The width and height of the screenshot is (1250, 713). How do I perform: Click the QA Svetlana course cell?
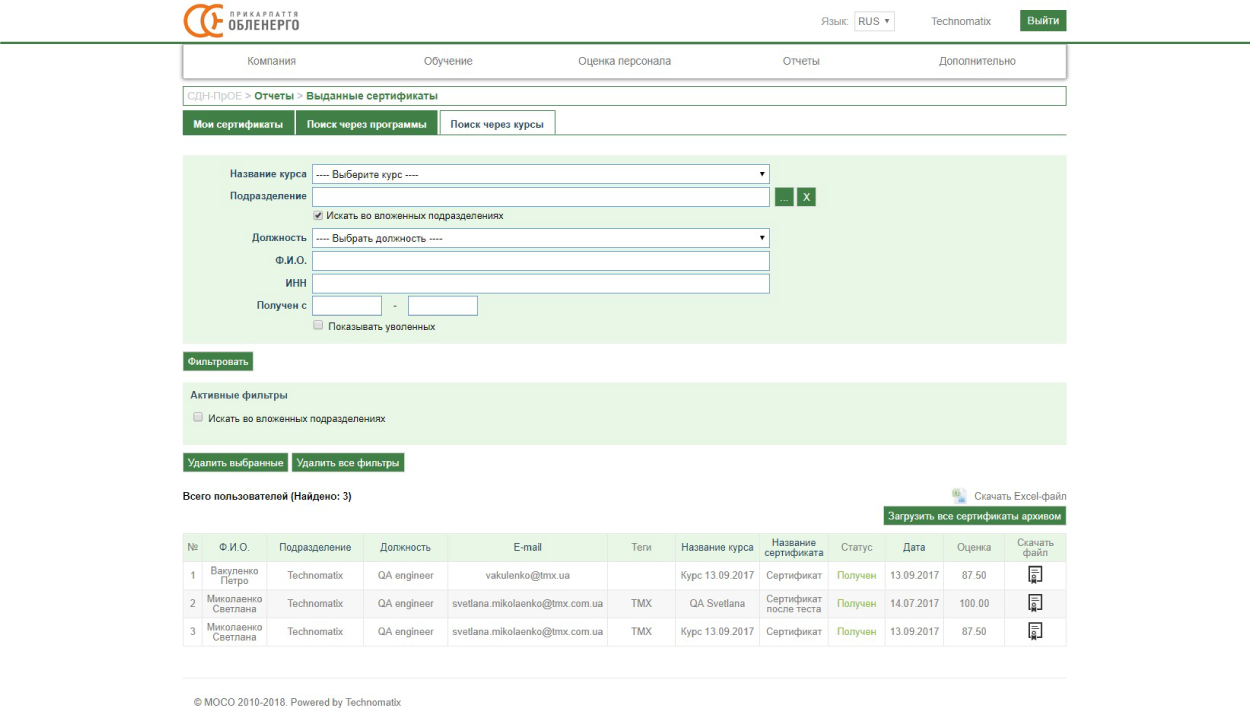click(717, 604)
